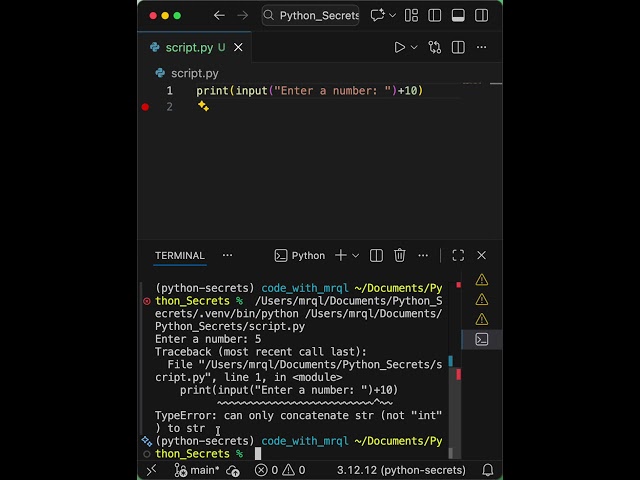Kill the terminal with the trash icon

400,256
